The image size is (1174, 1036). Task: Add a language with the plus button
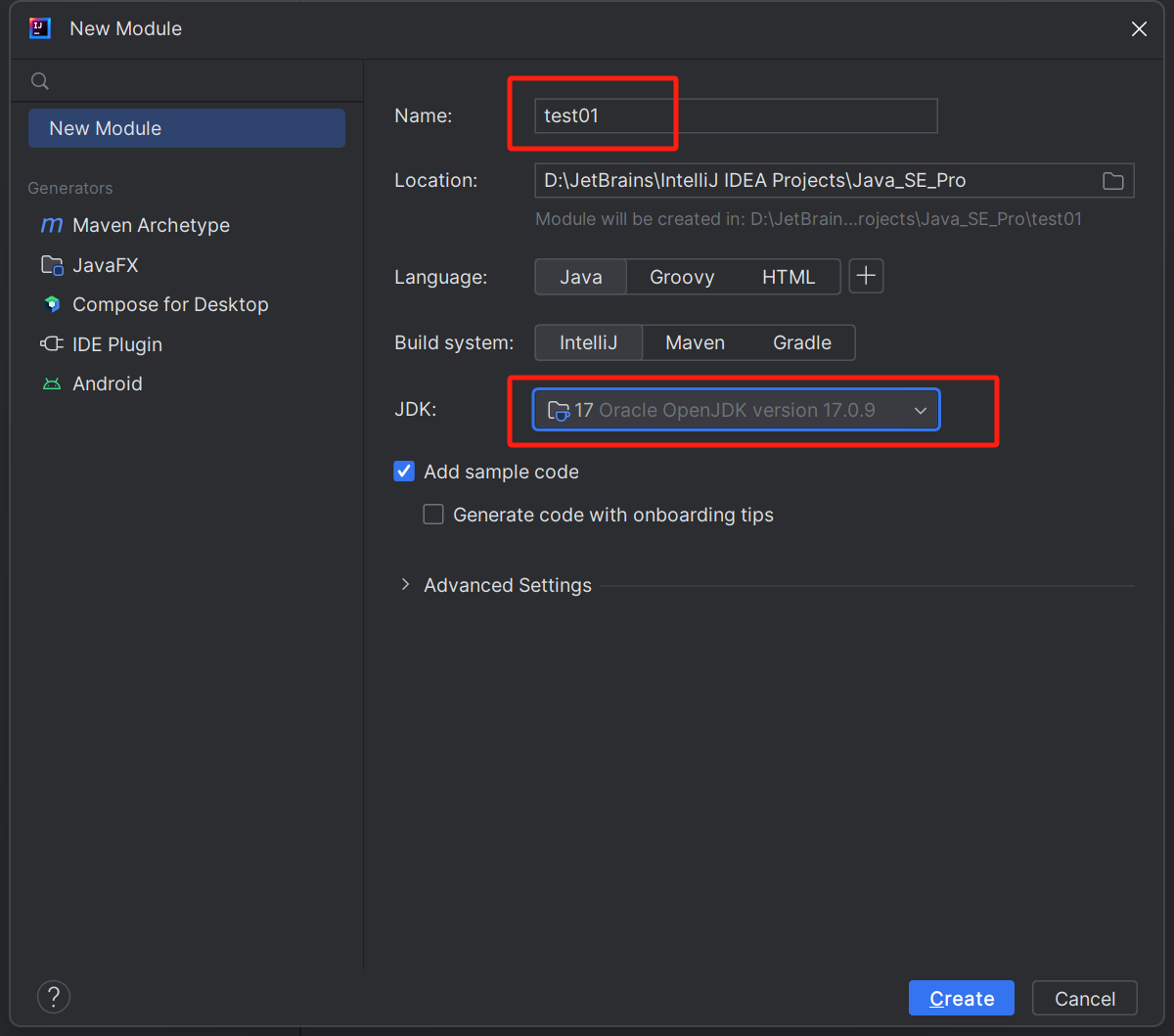[866, 277]
